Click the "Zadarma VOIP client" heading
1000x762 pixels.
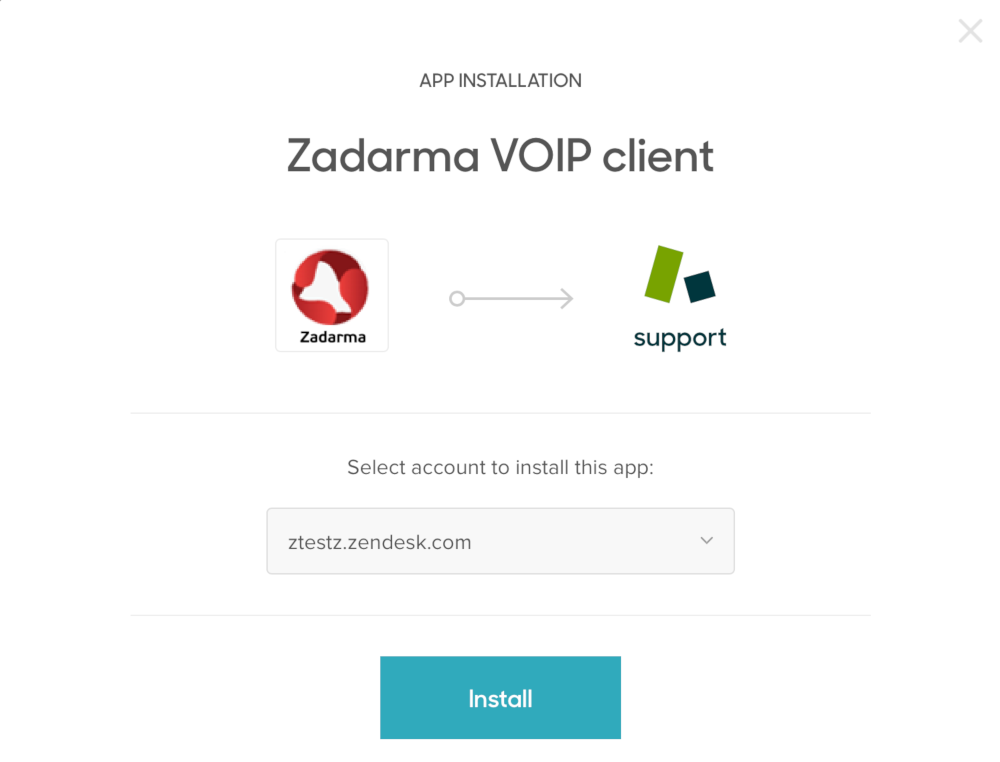(500, 156)
